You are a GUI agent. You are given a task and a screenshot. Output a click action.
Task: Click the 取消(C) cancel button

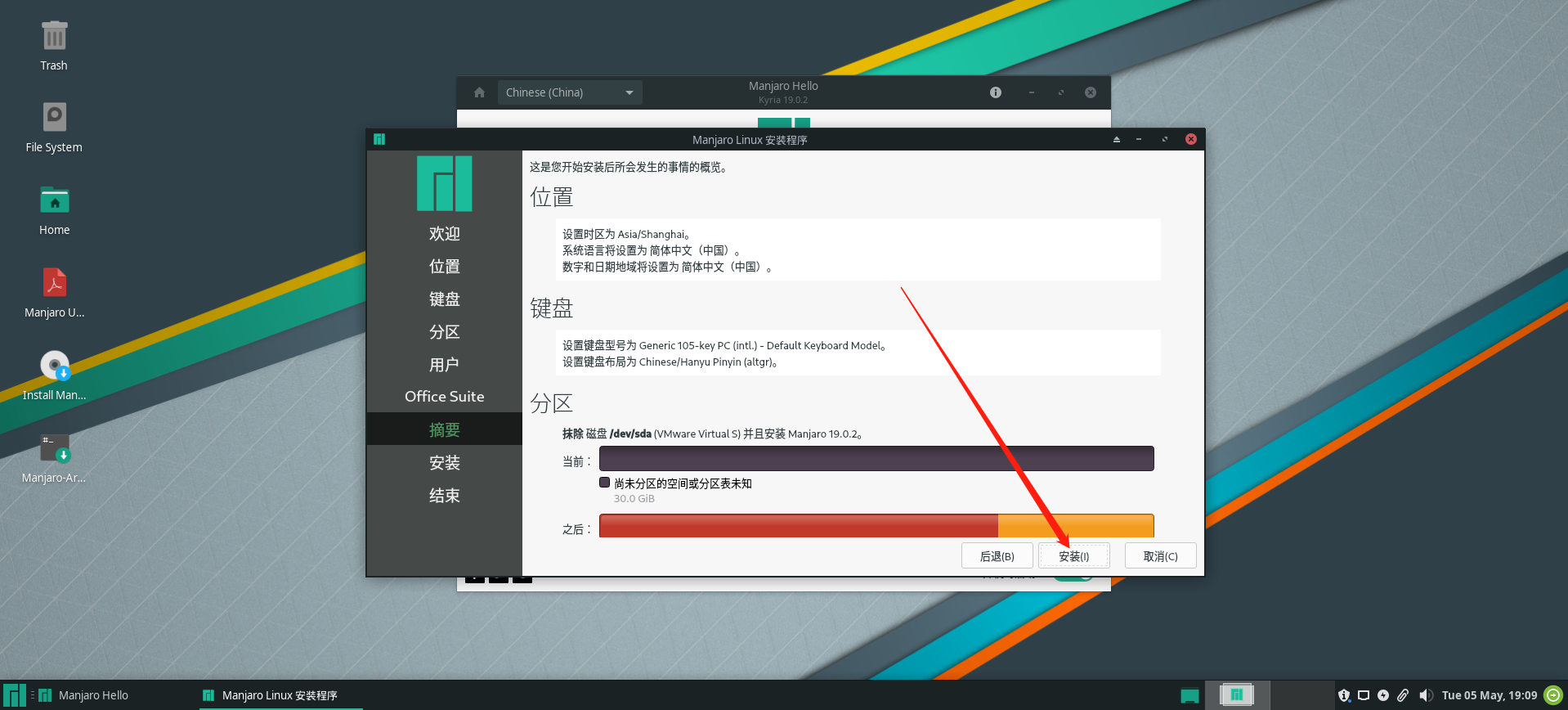tap(1161, 556)
